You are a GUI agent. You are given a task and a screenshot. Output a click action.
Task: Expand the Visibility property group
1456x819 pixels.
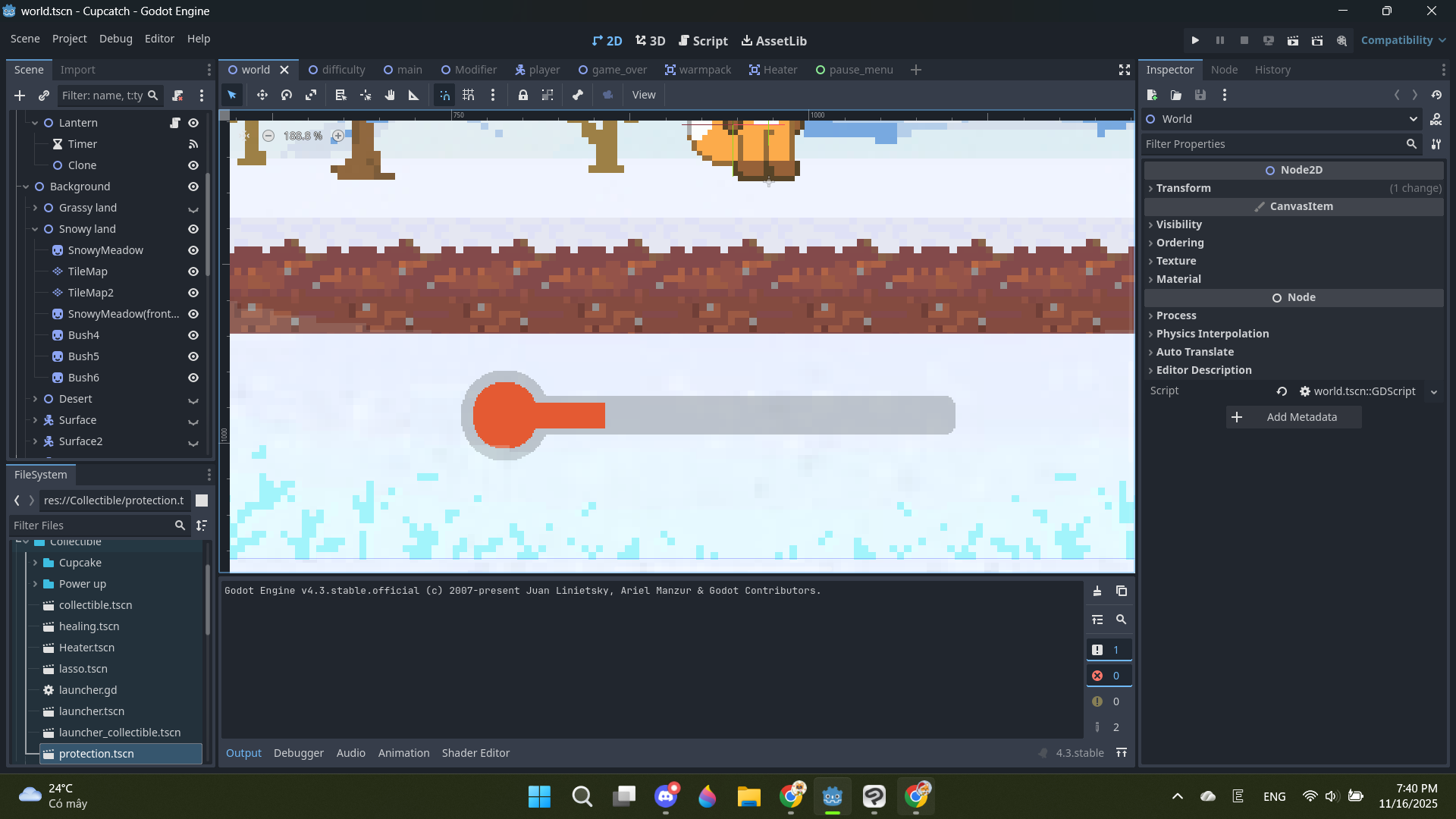click(x=1294, y=224)
